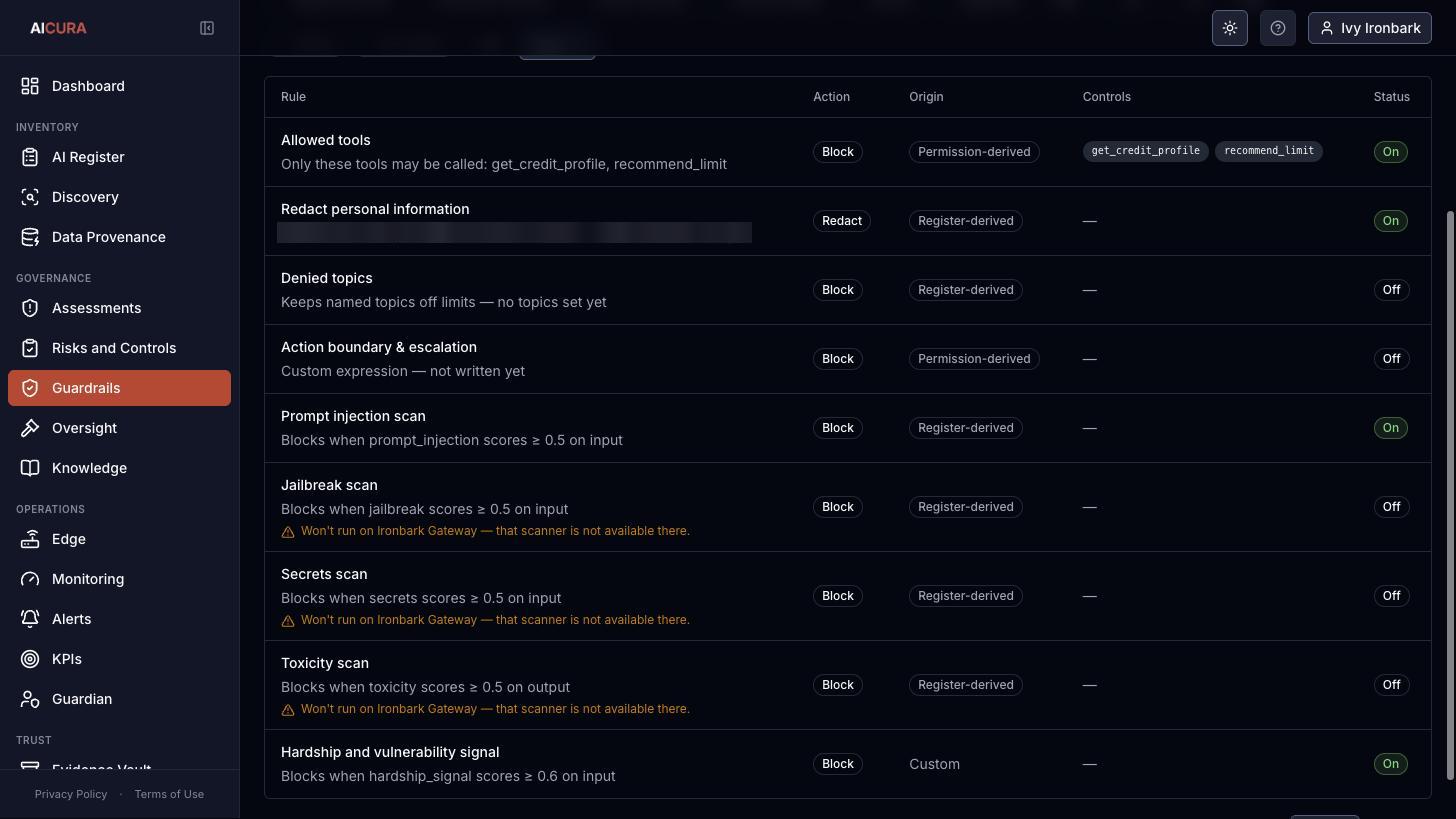This screenshot has width=1456, height=819.
Task: Enable Action boundary & escalation rule
Action: (1391, 359)
